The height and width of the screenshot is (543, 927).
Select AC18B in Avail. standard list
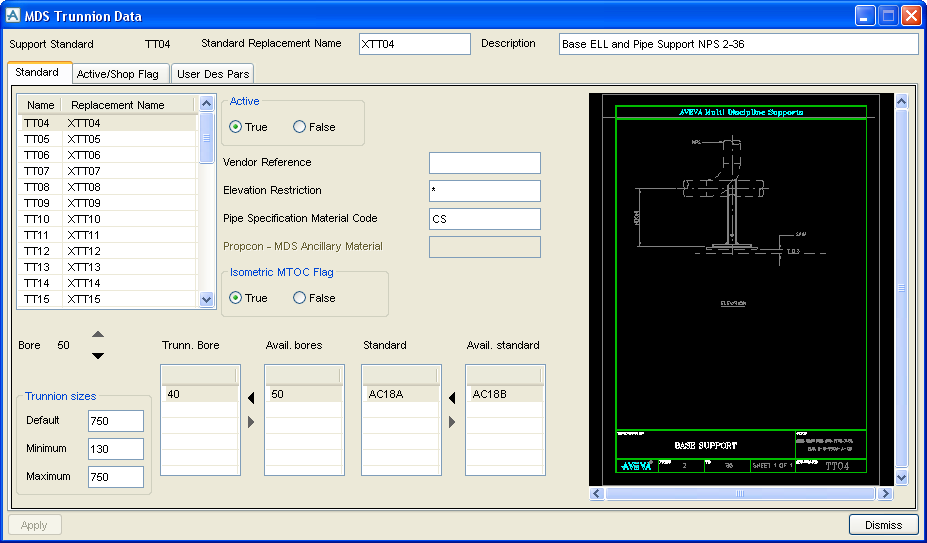pos(505,395)
